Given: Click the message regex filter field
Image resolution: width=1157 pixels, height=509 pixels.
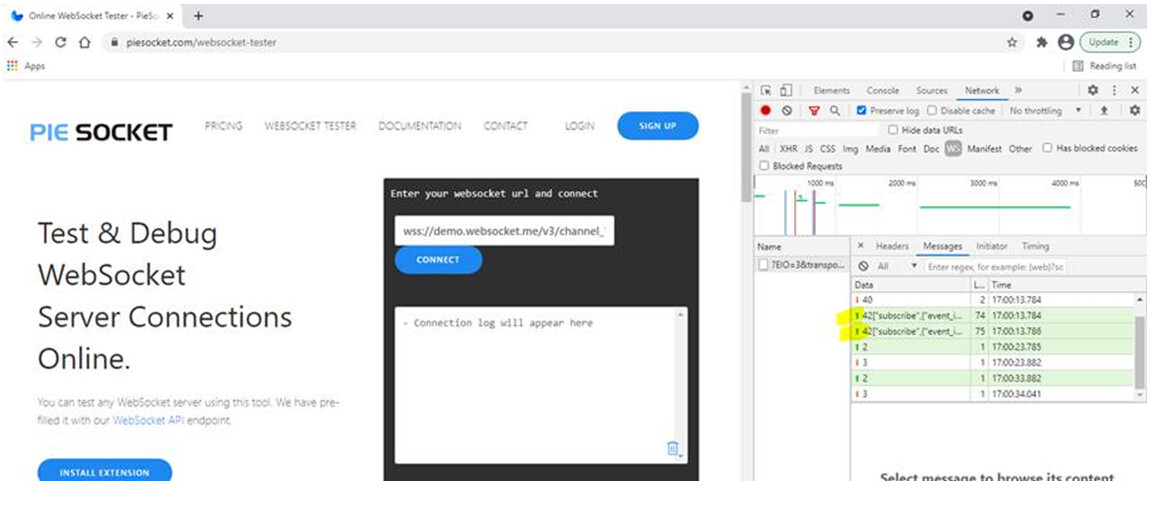Looking at the screenshot, I should point(996,266).
